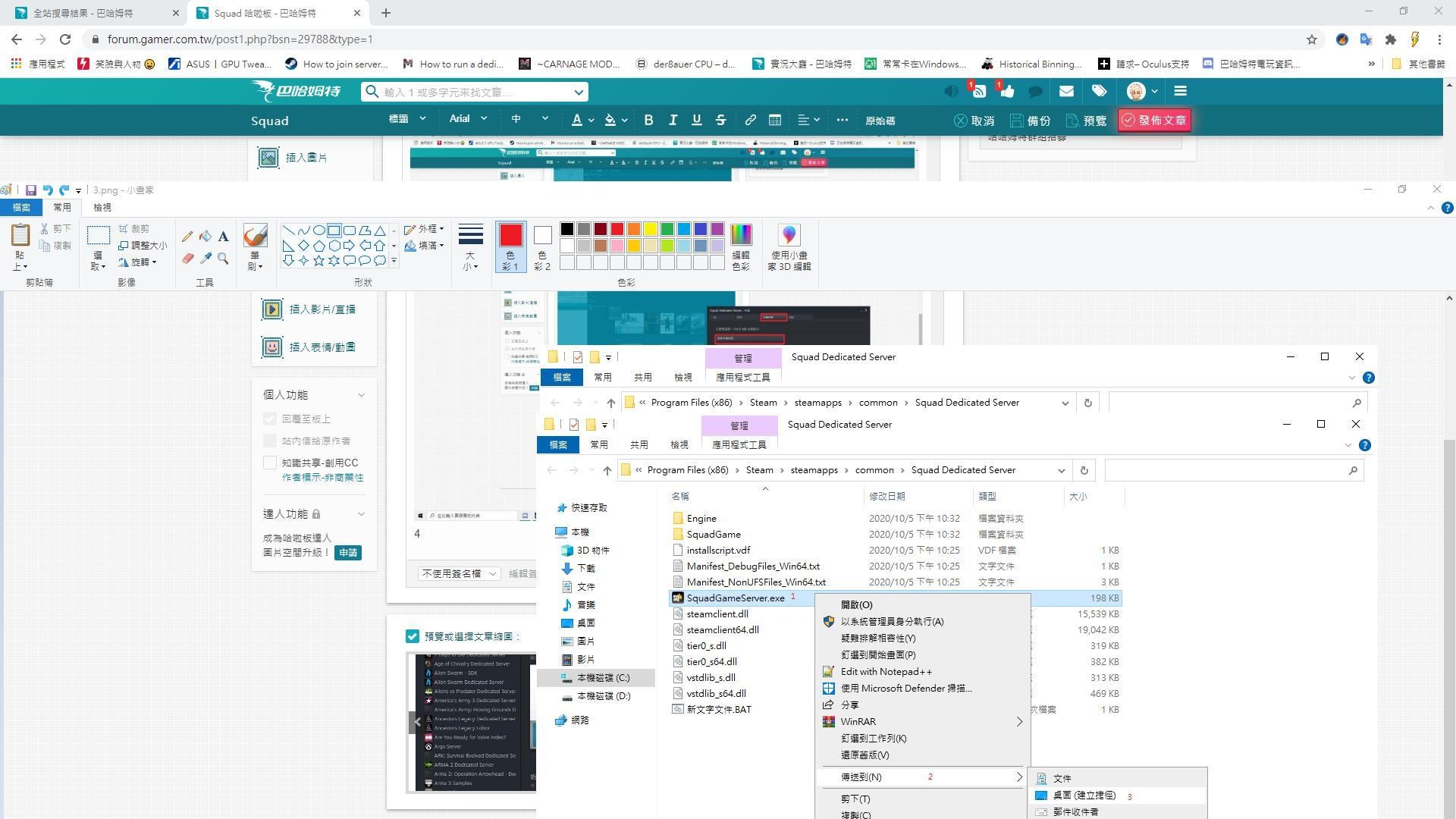1456x819 pixels.
Task: Click the 發佈文章 publish button
Action: pos(1154,120)
